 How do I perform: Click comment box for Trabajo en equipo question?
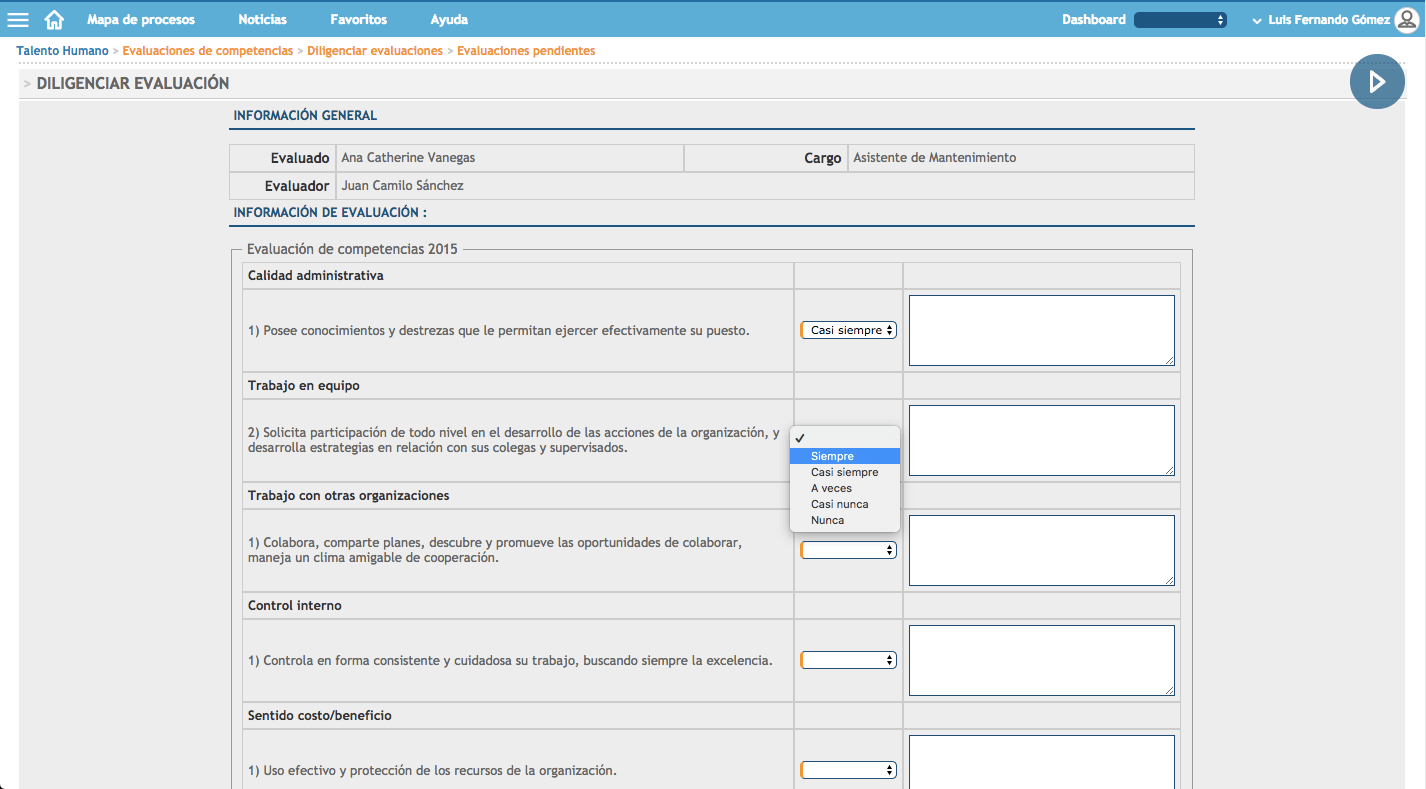[x=1042, y=440]
